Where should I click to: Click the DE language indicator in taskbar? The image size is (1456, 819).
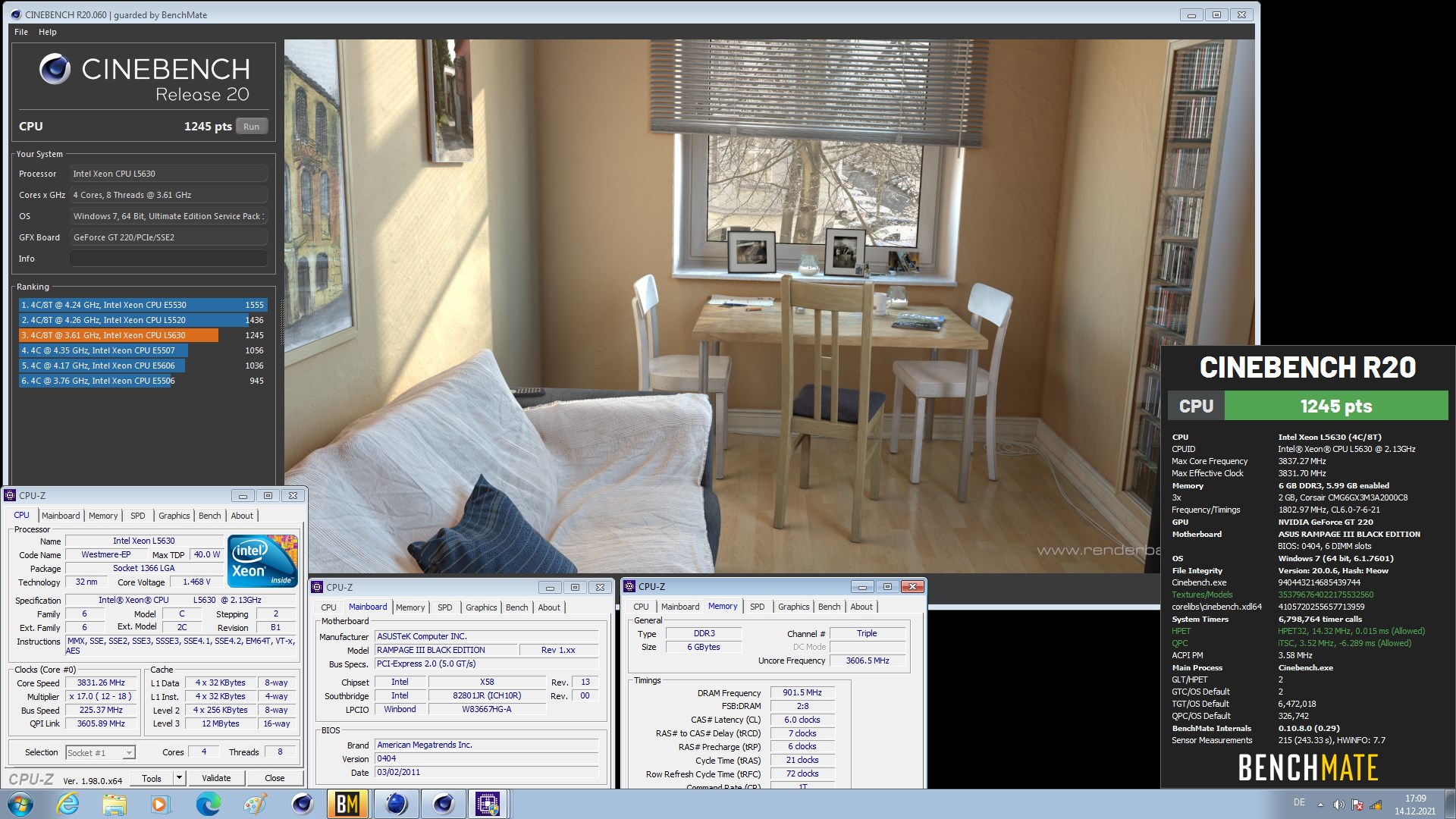click(x=1299, y=802)
